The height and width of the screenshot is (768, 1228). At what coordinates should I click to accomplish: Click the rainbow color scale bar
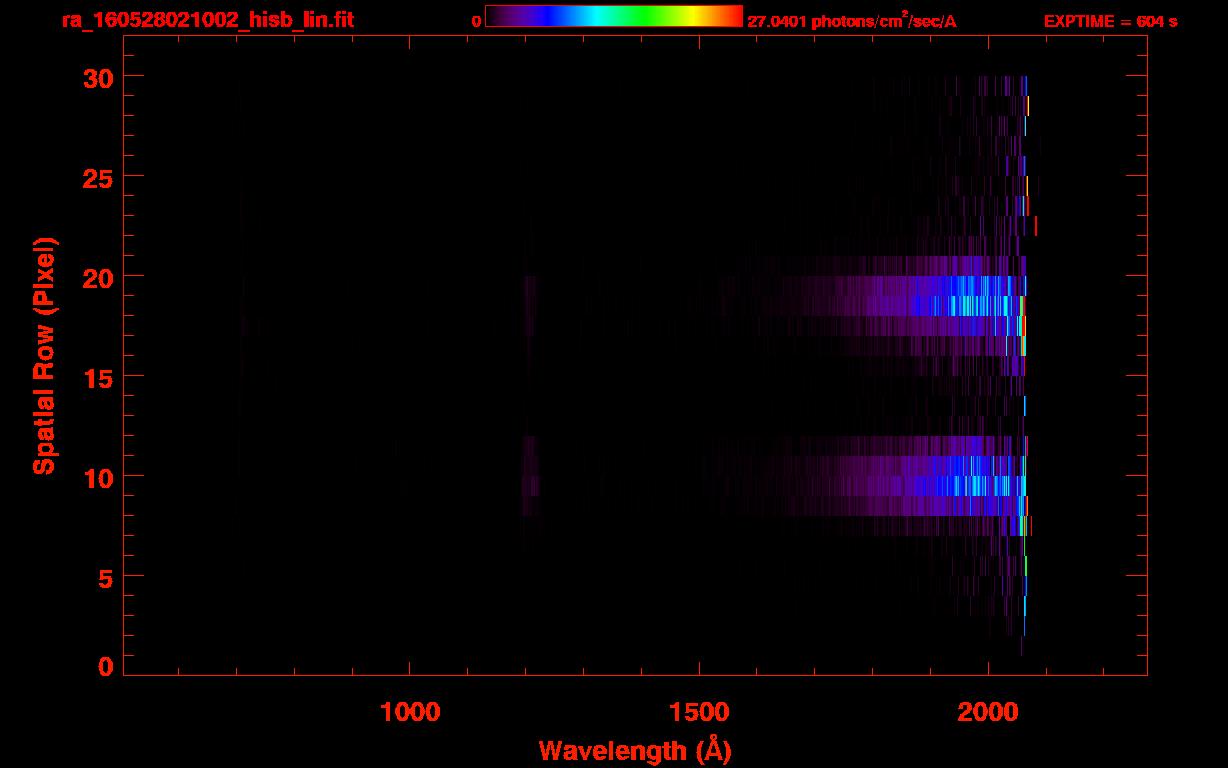(x=613, y=16)
